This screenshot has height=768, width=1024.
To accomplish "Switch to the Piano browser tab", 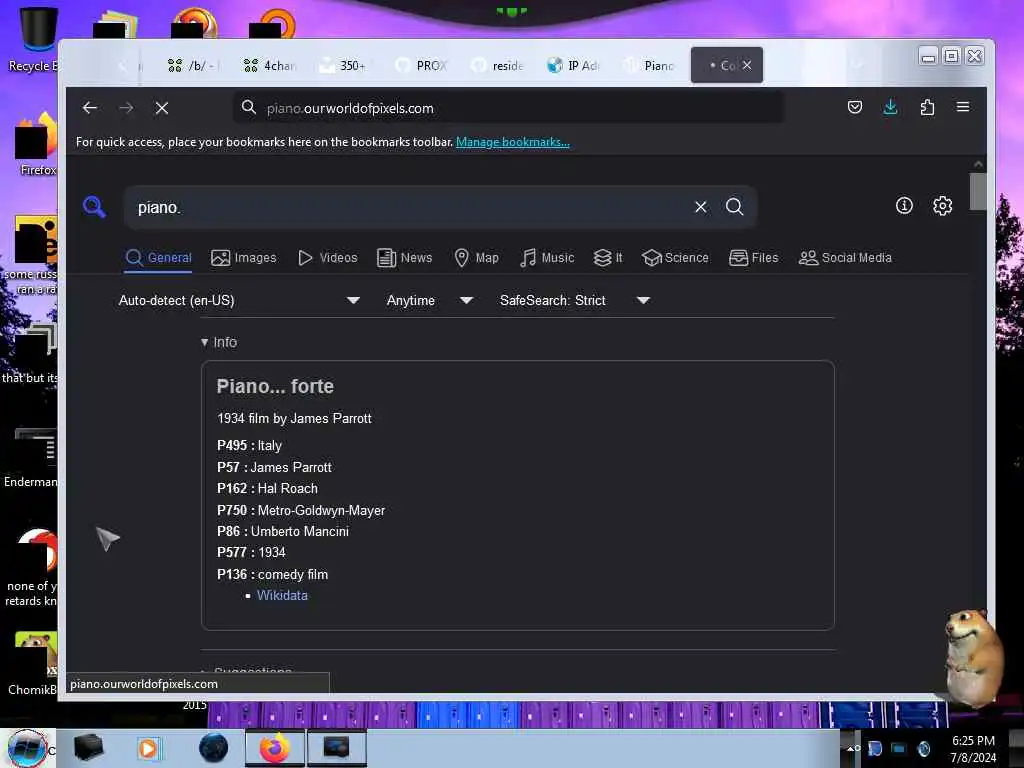I will 649,65.
